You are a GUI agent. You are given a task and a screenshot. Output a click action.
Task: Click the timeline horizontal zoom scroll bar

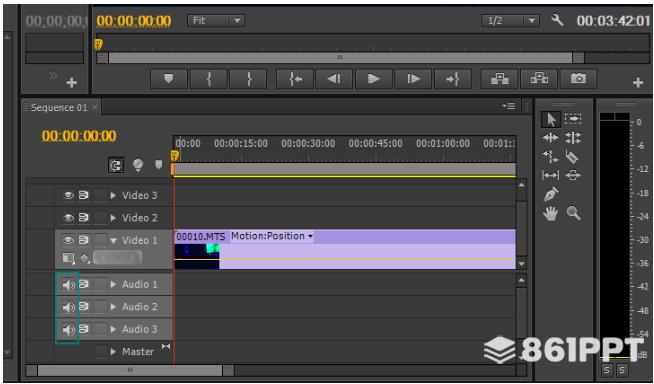(130, 370)
